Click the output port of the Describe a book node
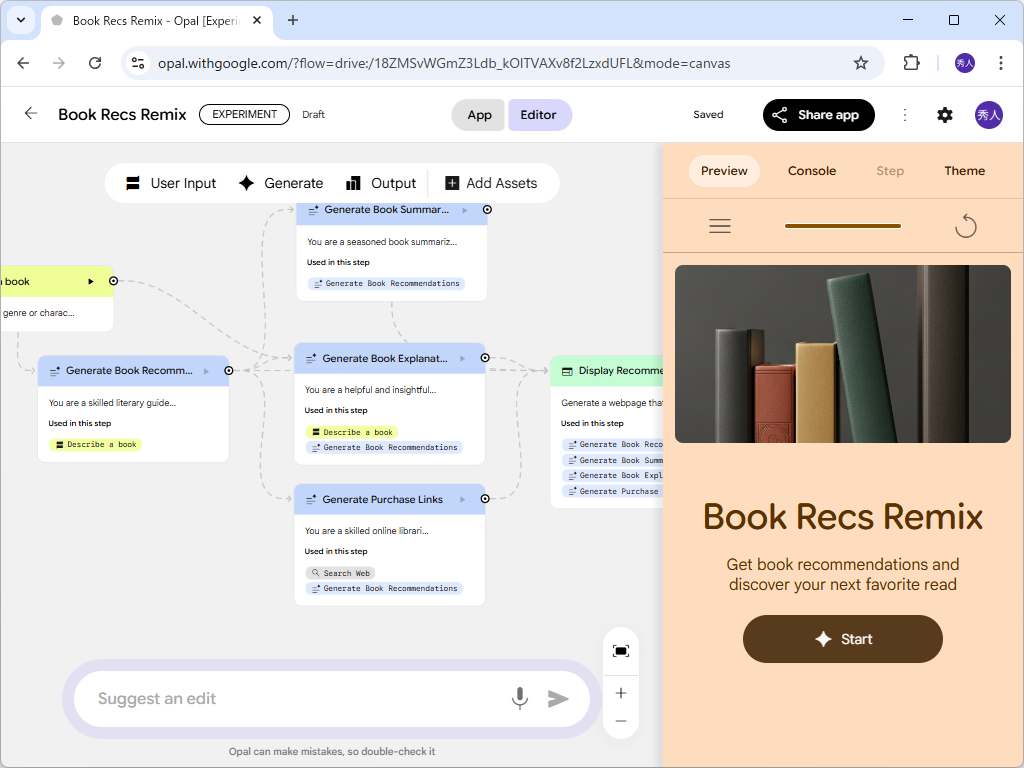The image size is (1024, 768). pos(113,281)
